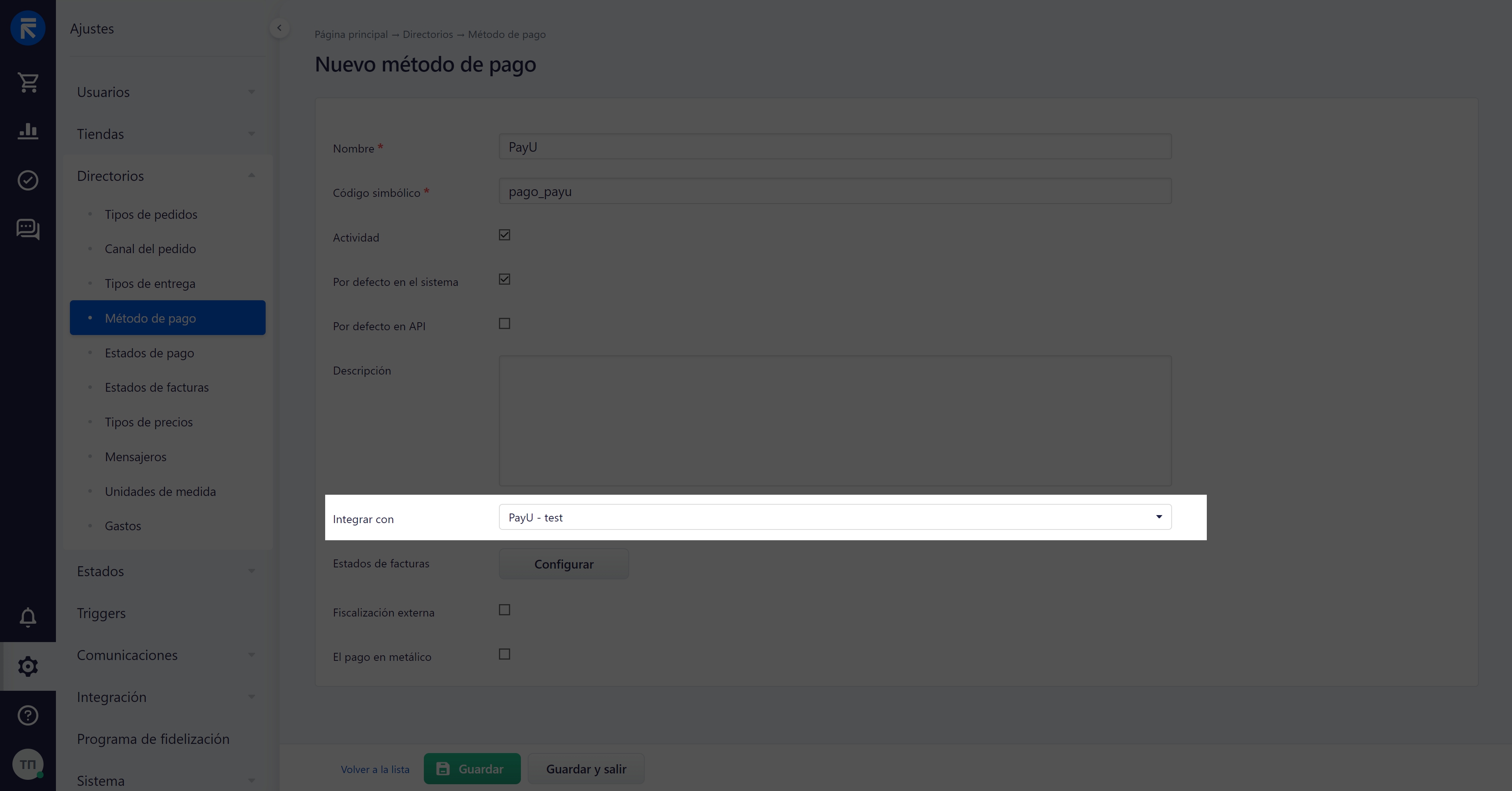1512x791 pixels.
Task: Open the analytics bar chart icon
Action: (x=28, y=131)
